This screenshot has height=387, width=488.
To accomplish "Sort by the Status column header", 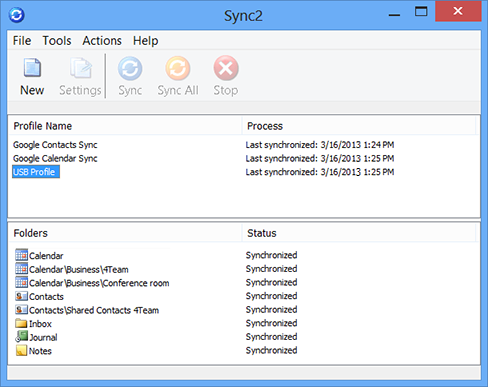I will pos(359,233).
